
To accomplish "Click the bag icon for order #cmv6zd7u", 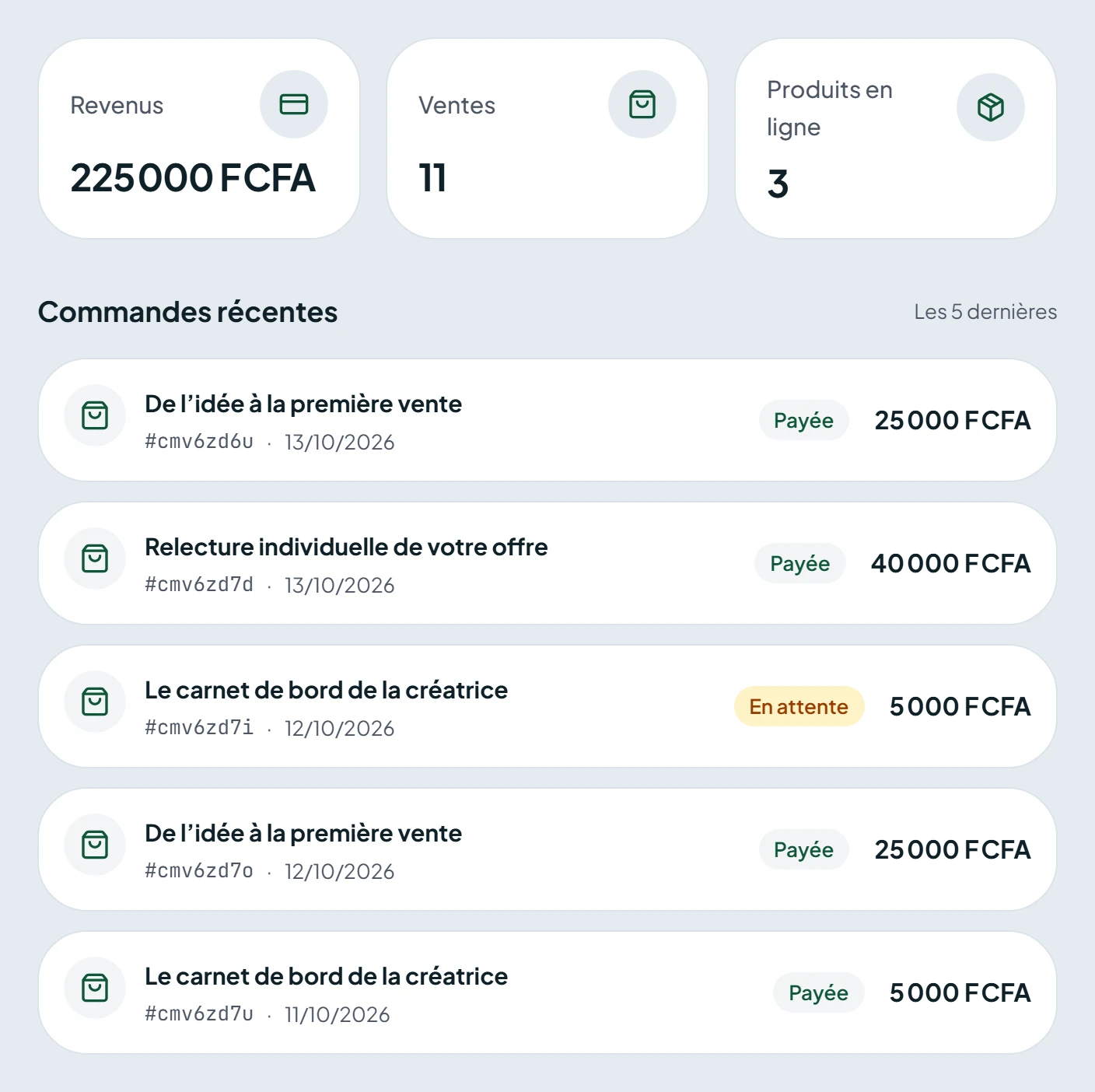I will coord(95,988).
